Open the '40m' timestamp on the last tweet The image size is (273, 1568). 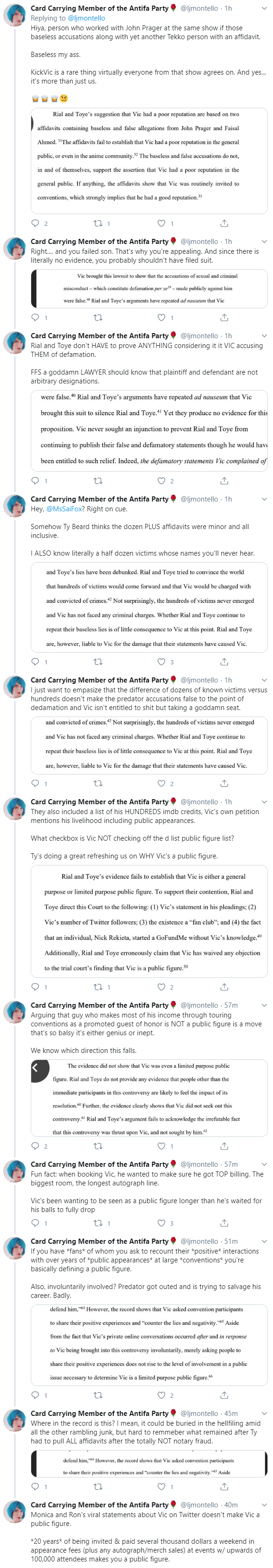point(231,1505)
